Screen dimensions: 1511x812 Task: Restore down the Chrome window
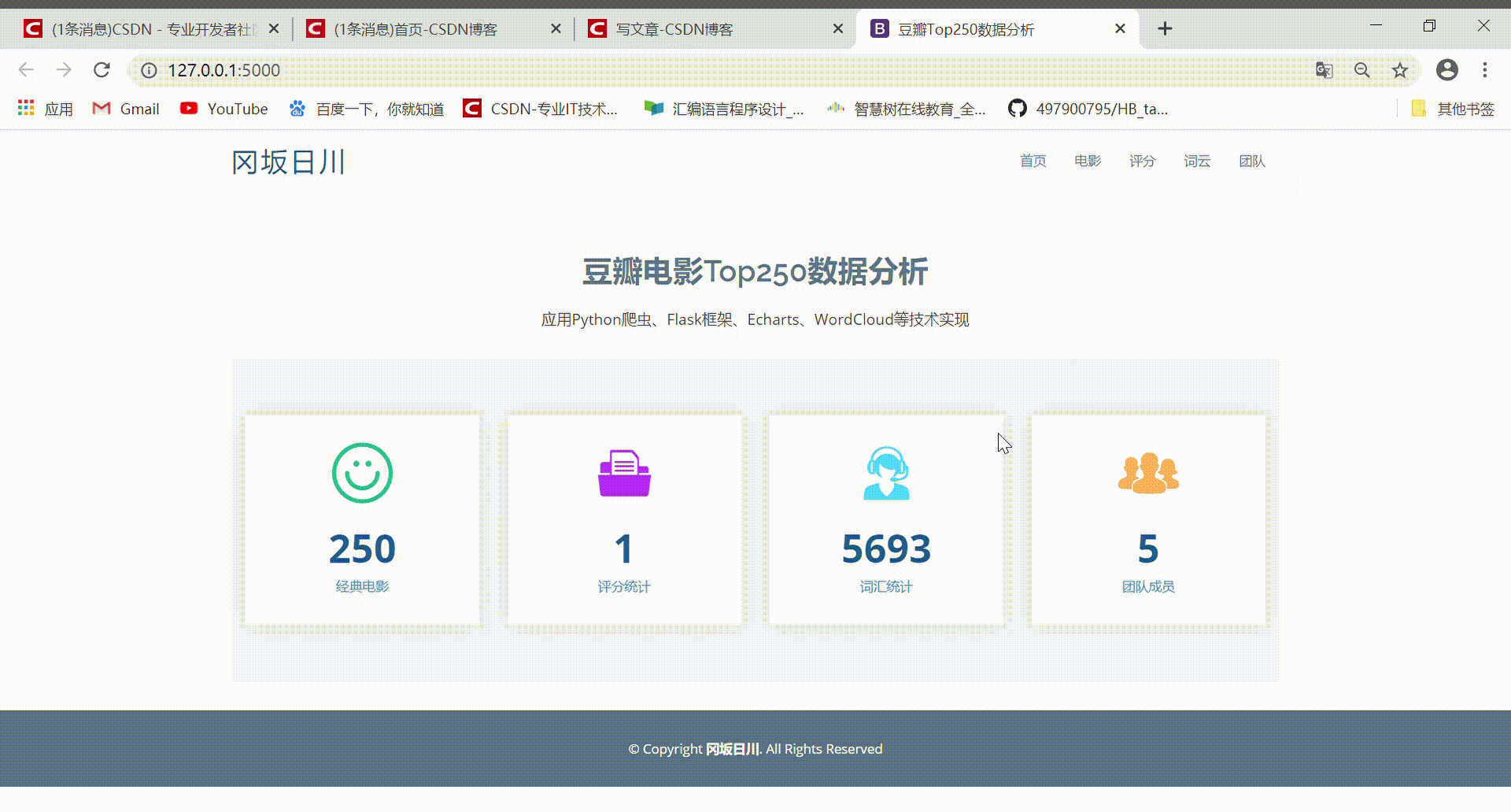click(x=1429, y=26)
